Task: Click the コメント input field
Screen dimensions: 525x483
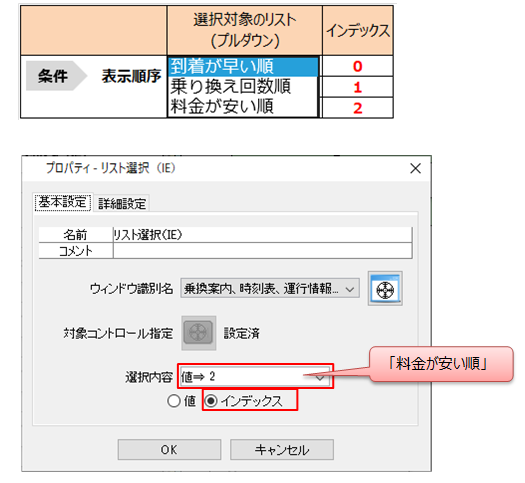Action: 262,250
